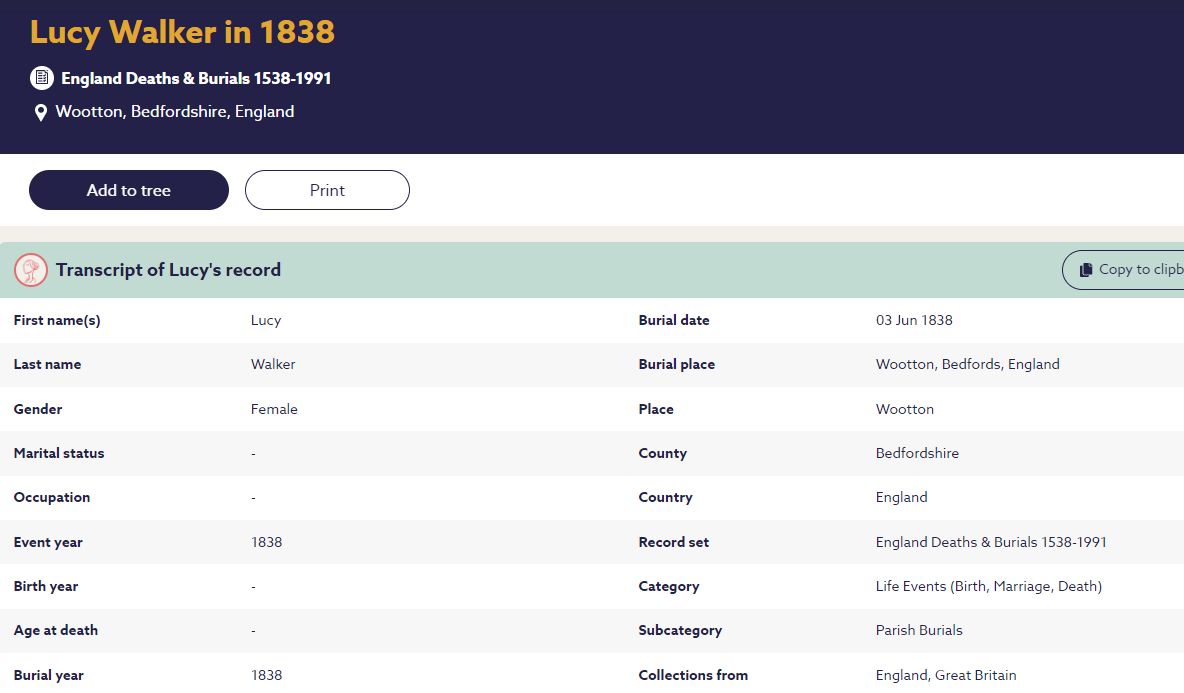This screenshot has width=1184, height=693.
Task: Select the burial date value 03 Jun 1838
Action: (x=914, y=321)
